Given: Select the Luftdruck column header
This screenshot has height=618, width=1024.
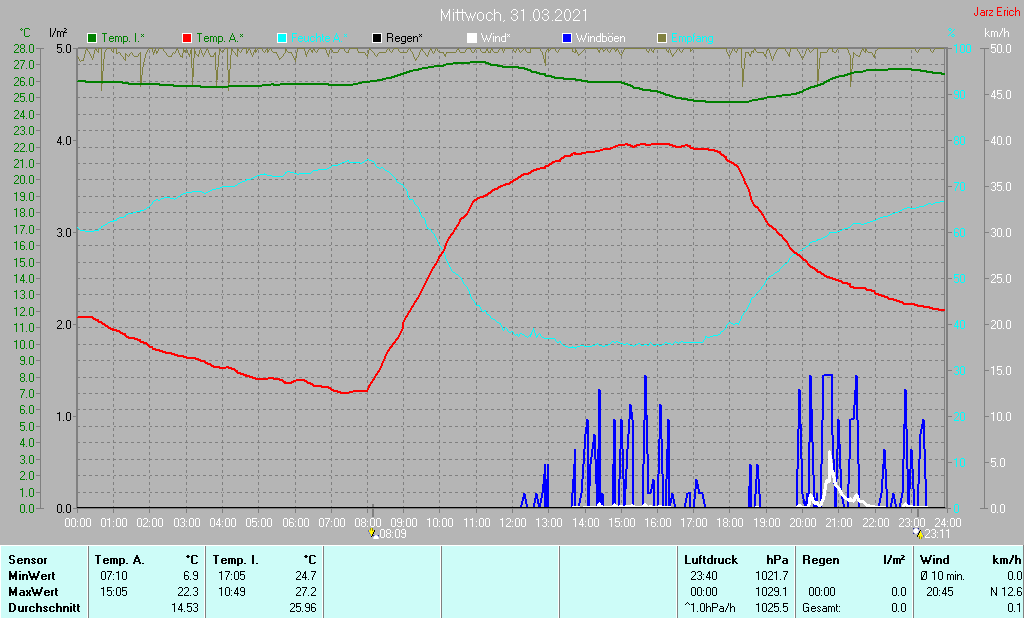Looking at the screenshot, I should tap(711, 560).
